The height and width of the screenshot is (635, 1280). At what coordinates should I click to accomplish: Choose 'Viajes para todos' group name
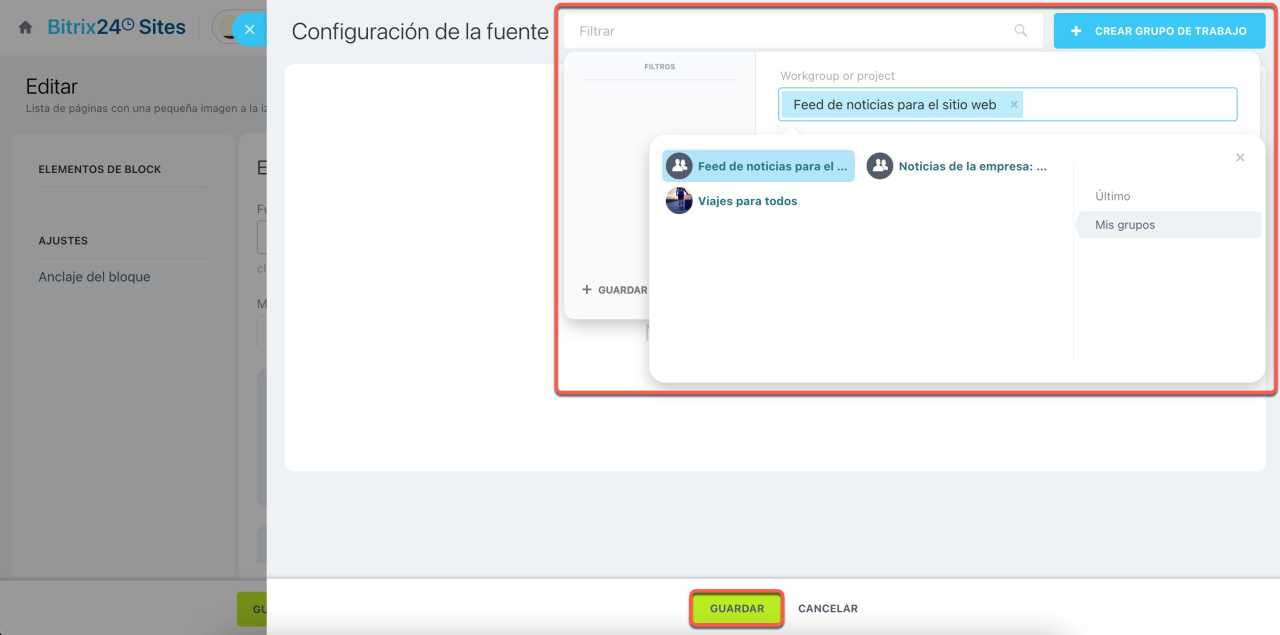pos(747,201)
